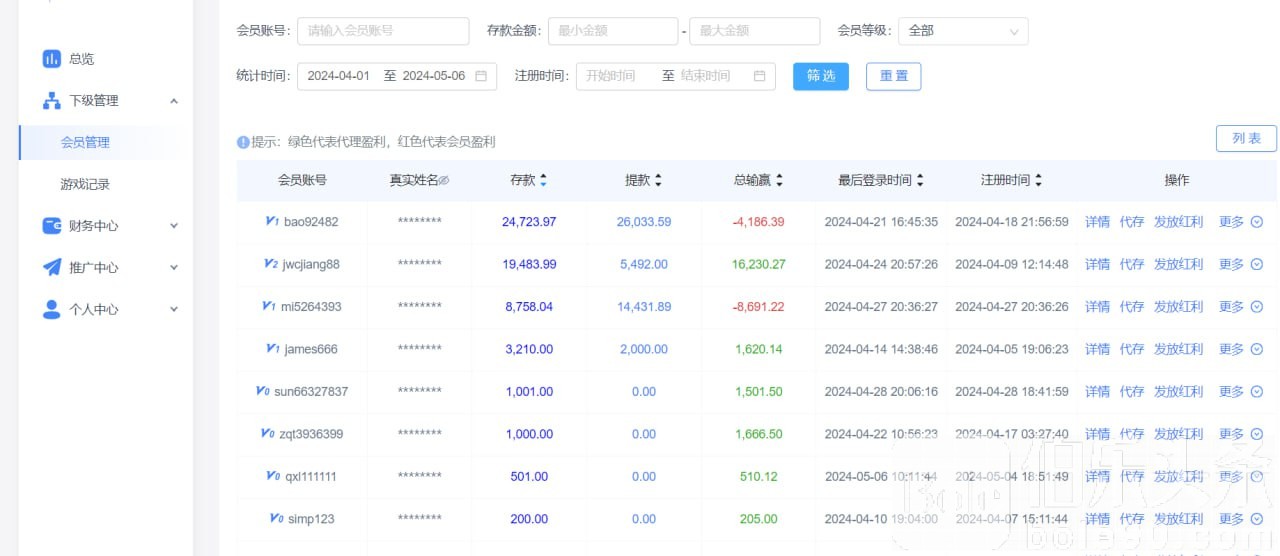Open 更多 dropdown for bao92482 row
Image resolution: width=1280 pixels, height=556 pixels.
pos(1241,222)
